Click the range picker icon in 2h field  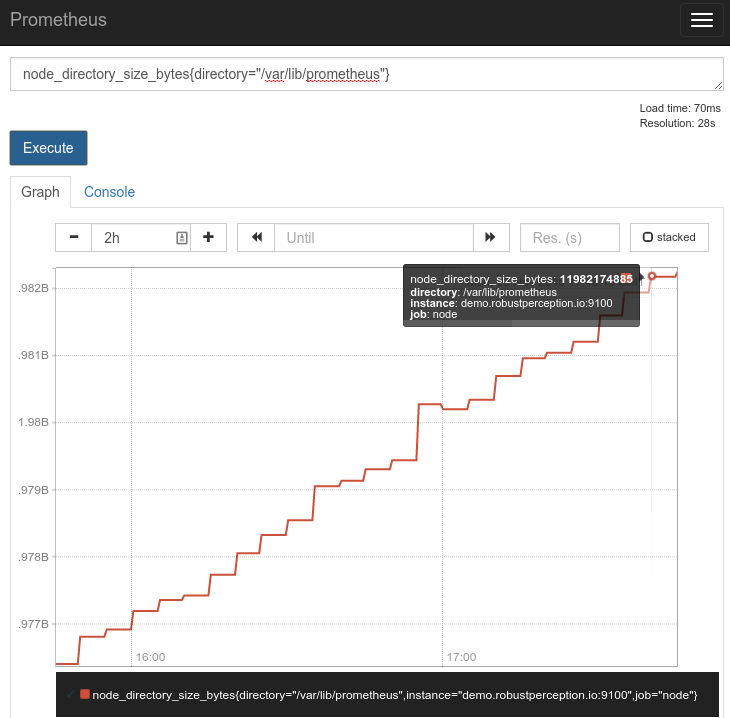click(x=182, y=238)
